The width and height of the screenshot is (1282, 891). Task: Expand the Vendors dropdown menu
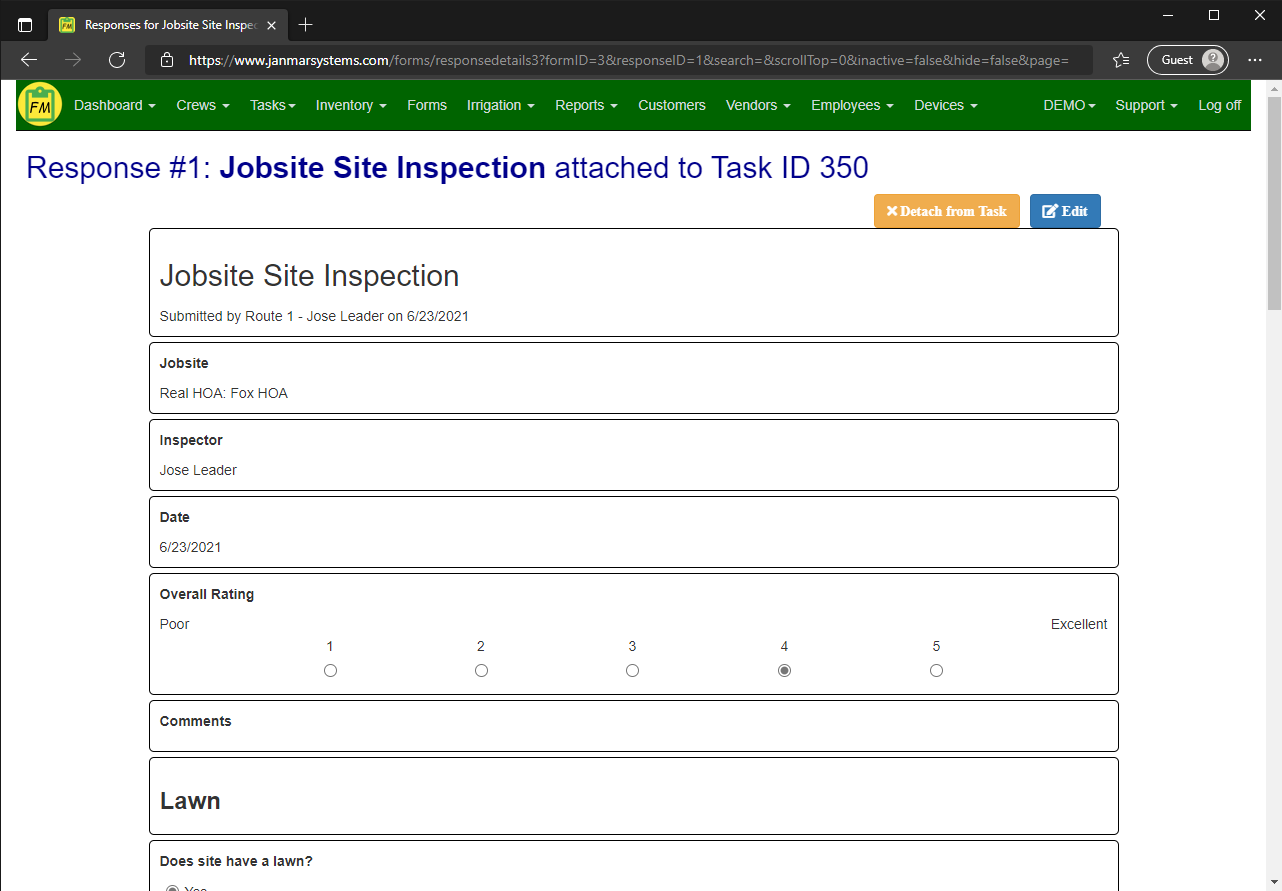tap(758, 105)
